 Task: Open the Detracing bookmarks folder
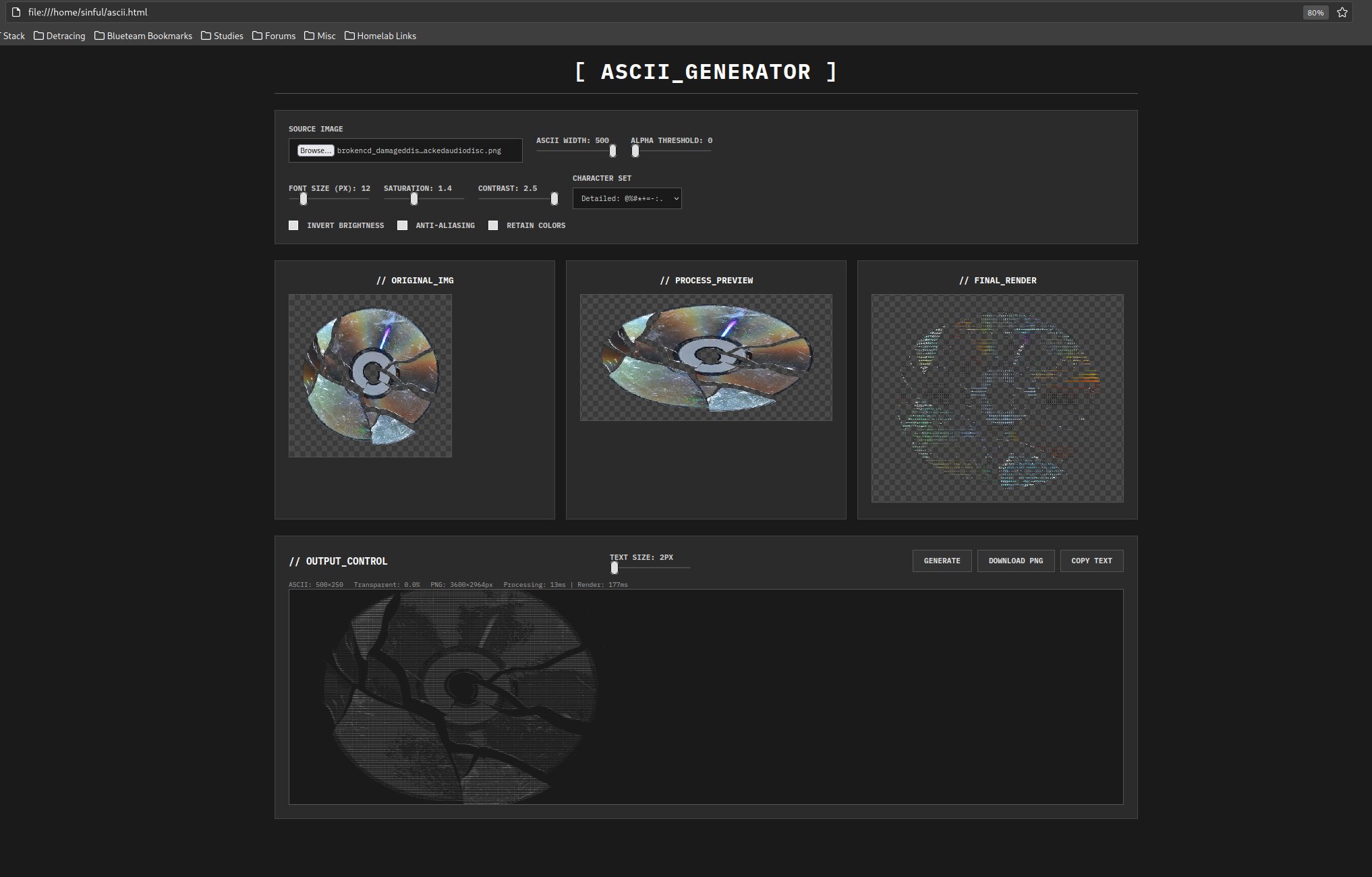click(x=59, y=36)
